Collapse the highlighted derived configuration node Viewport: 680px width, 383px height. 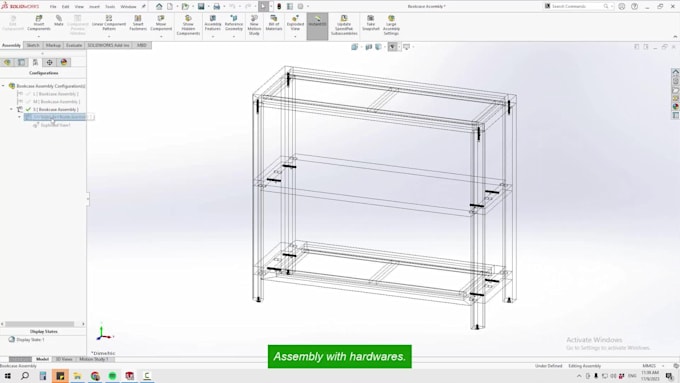[20, 117]
